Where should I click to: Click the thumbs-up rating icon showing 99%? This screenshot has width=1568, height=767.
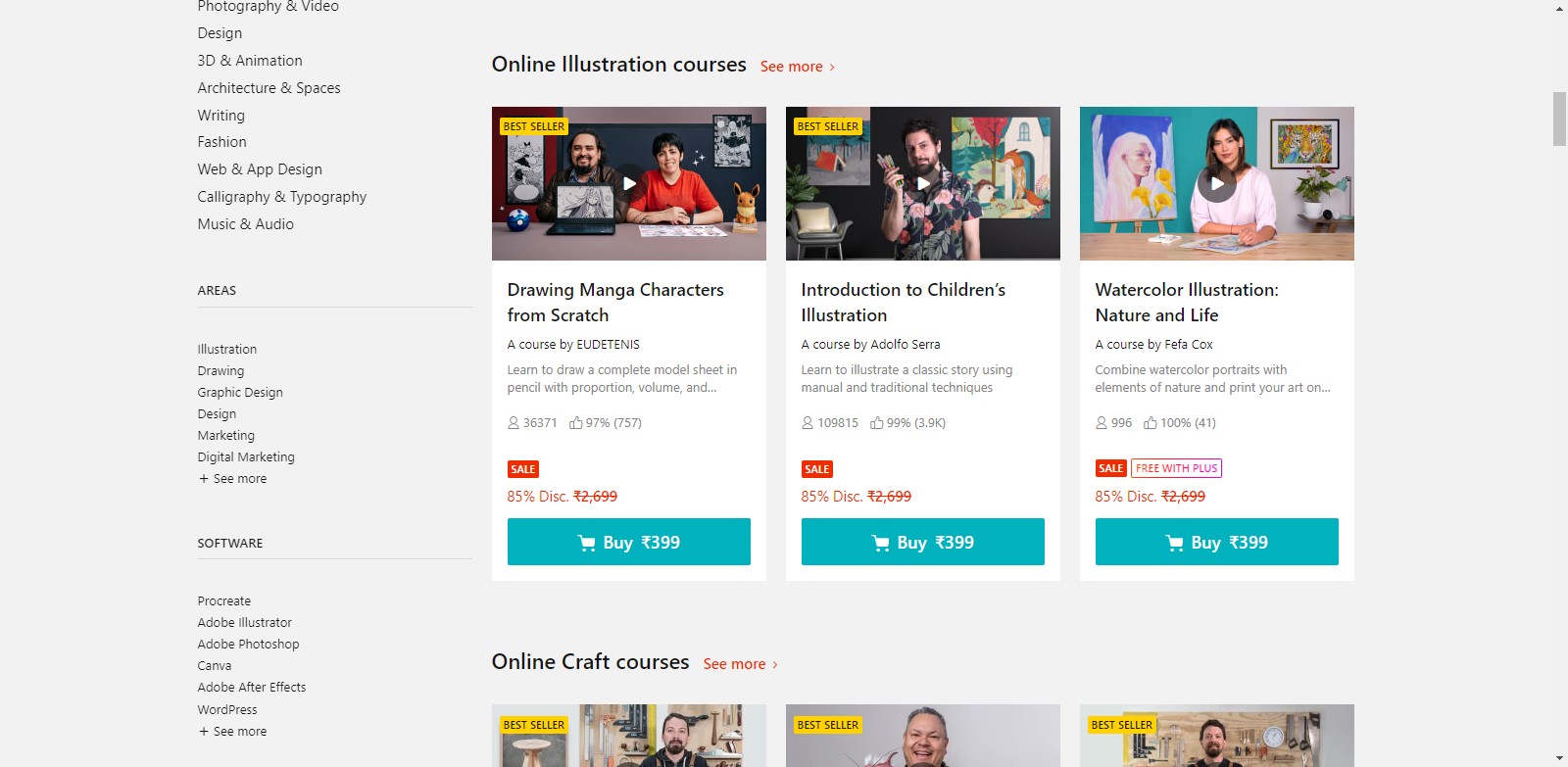tap(877, 423)
